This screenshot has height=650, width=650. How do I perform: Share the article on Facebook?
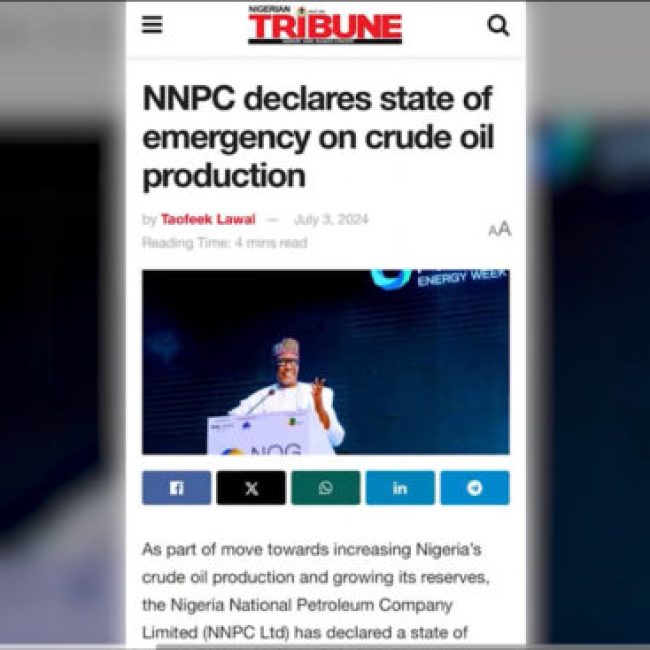176,488
